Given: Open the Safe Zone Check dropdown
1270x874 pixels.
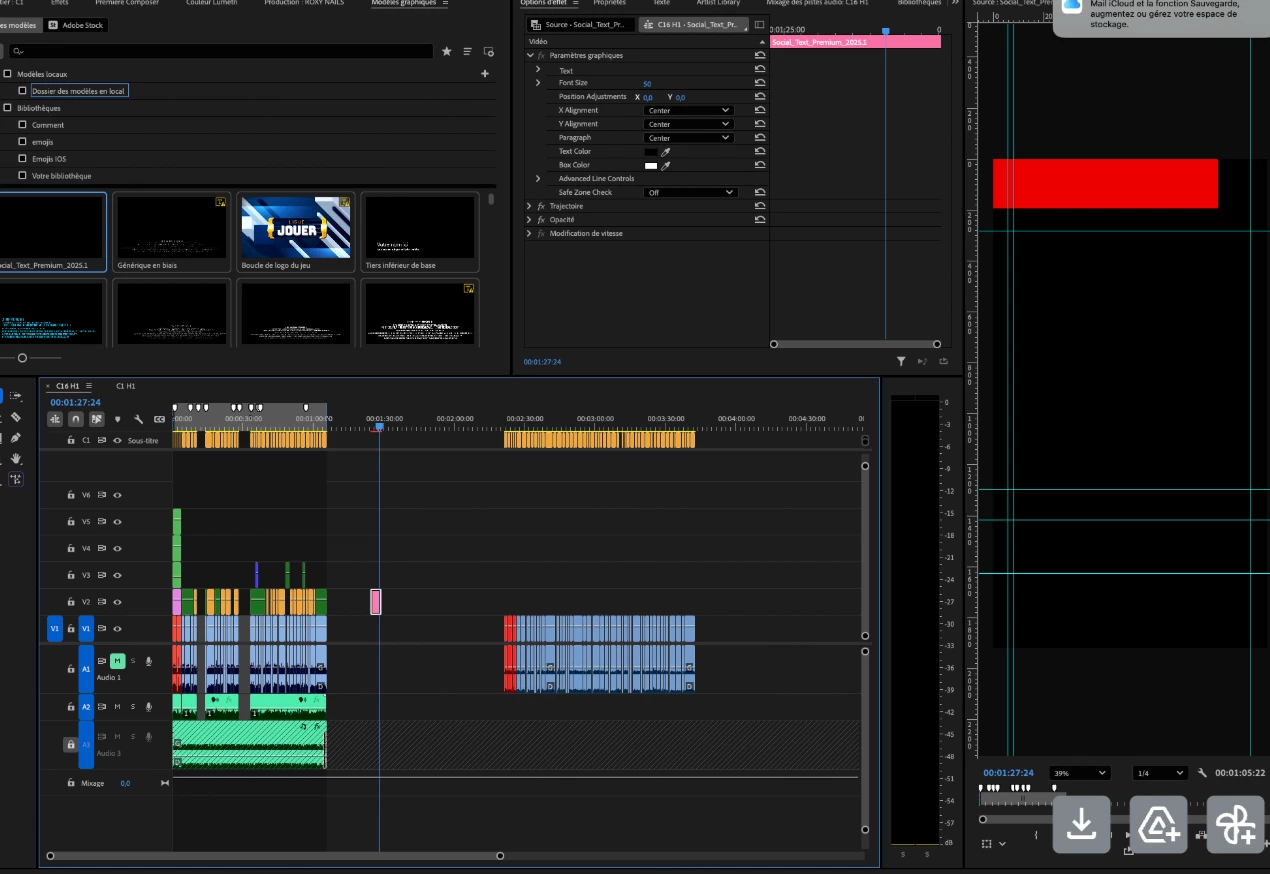Looking at the screenshot, I should 689,192.
